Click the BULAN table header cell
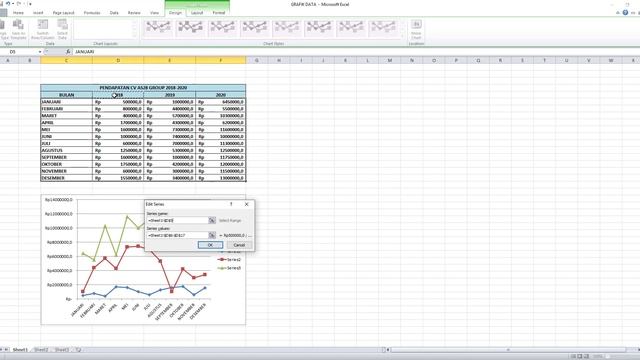The image size is (640, 360). point(67,95)
